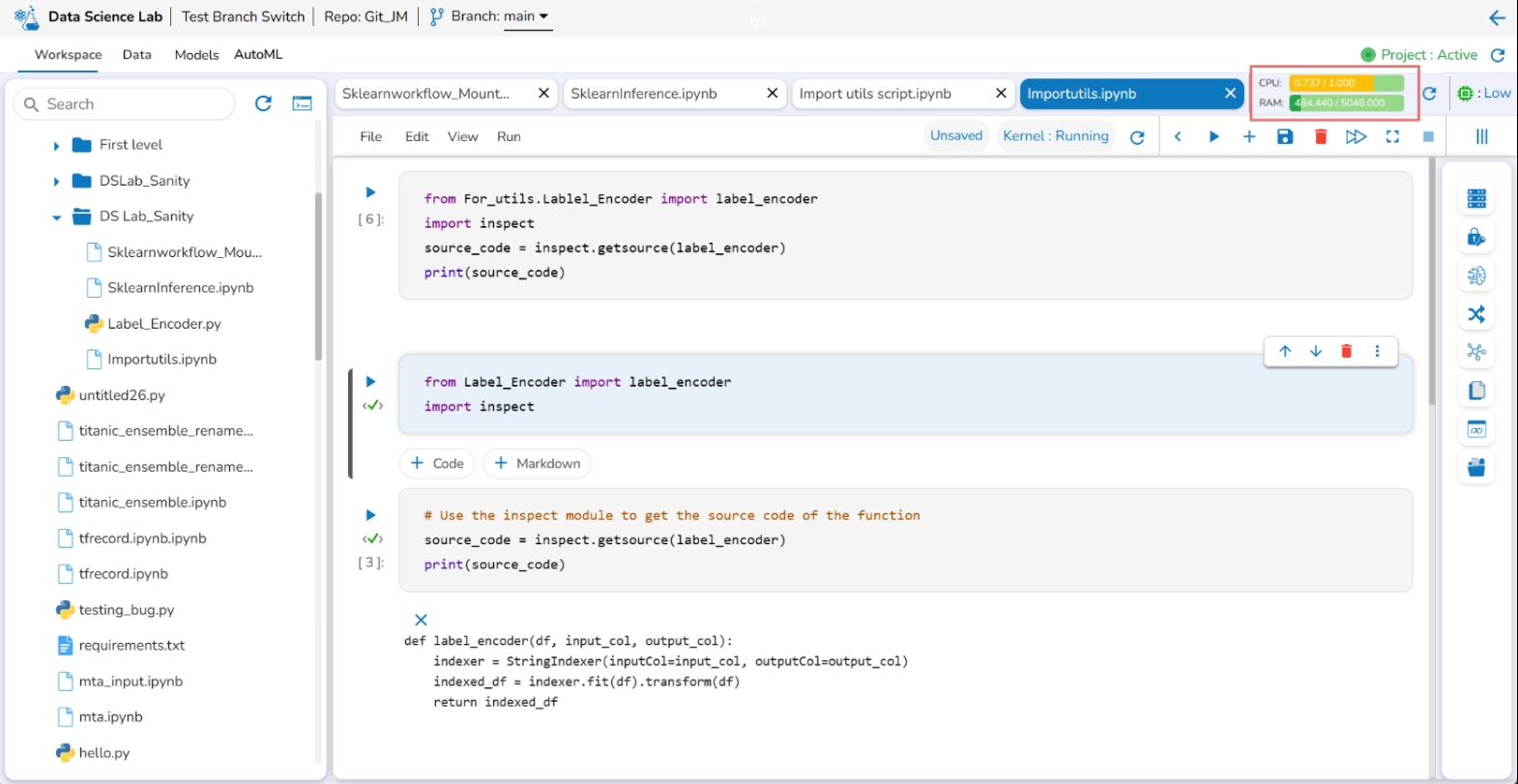1518x784 pixels.
Task: Click the + Markdown button
Action: coord(537,463)
